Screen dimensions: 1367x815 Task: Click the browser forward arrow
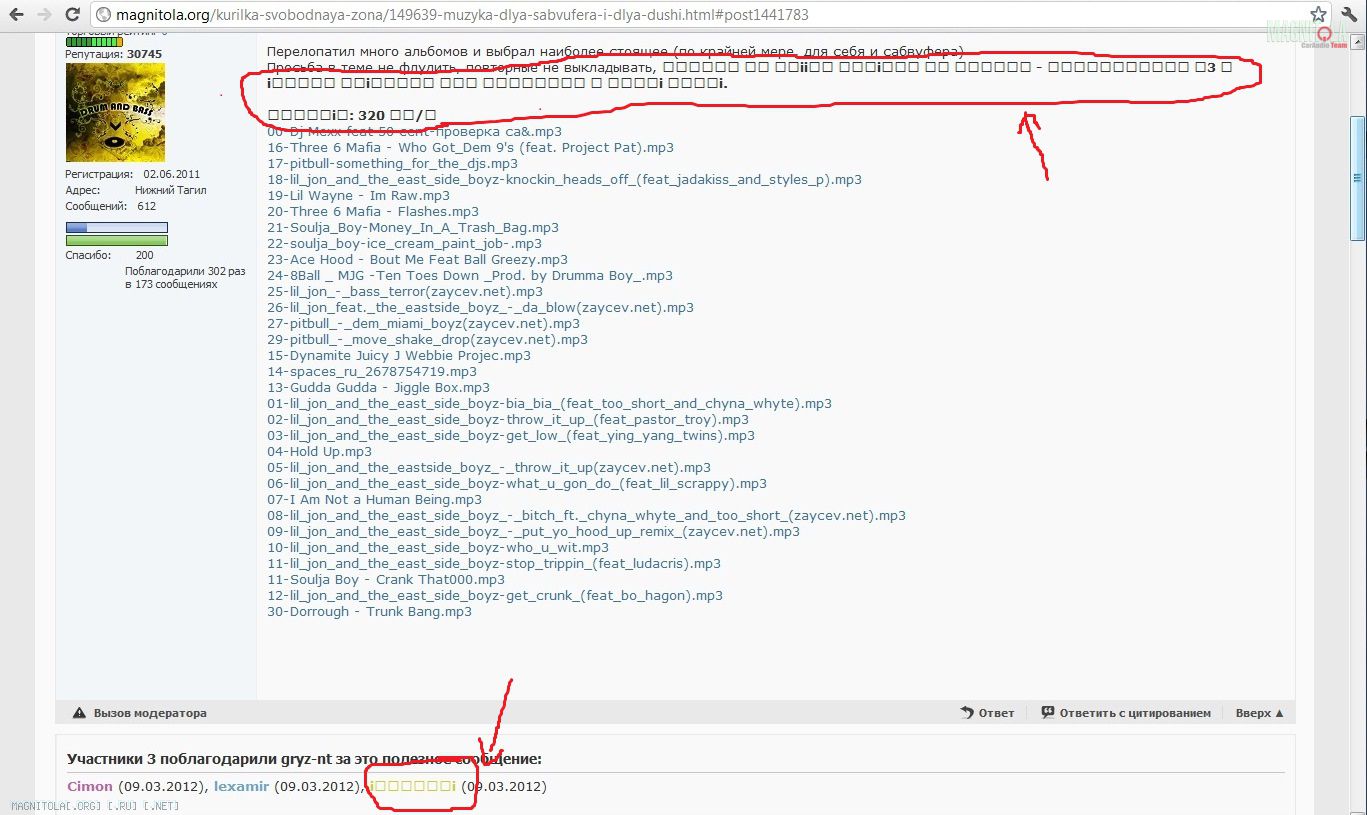click(x=45, y=15)
